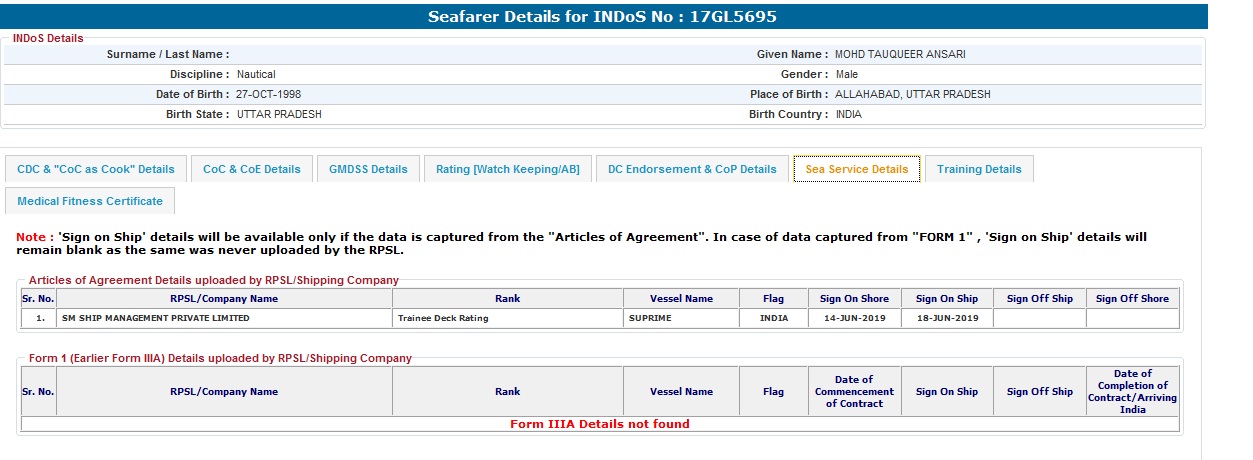Viewport: 1253px width, 460px height.
Task: Click the date of birth value 27-OCT-1998
Action: (268, 94)
